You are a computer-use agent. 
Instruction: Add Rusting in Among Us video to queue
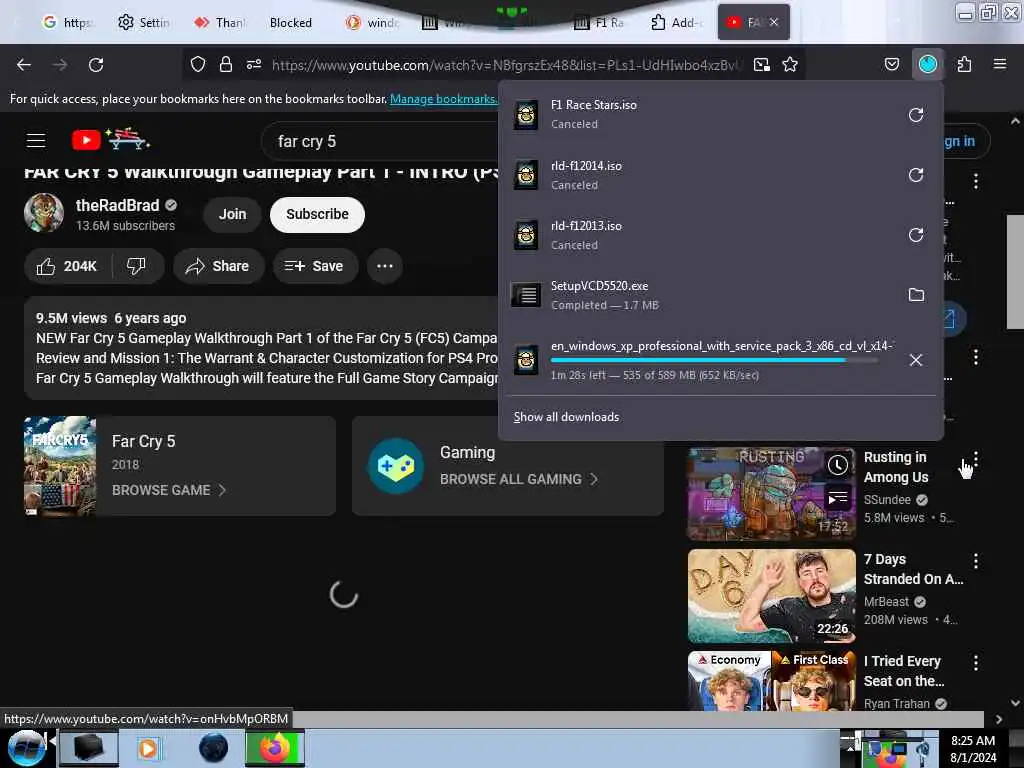point(838,499)
